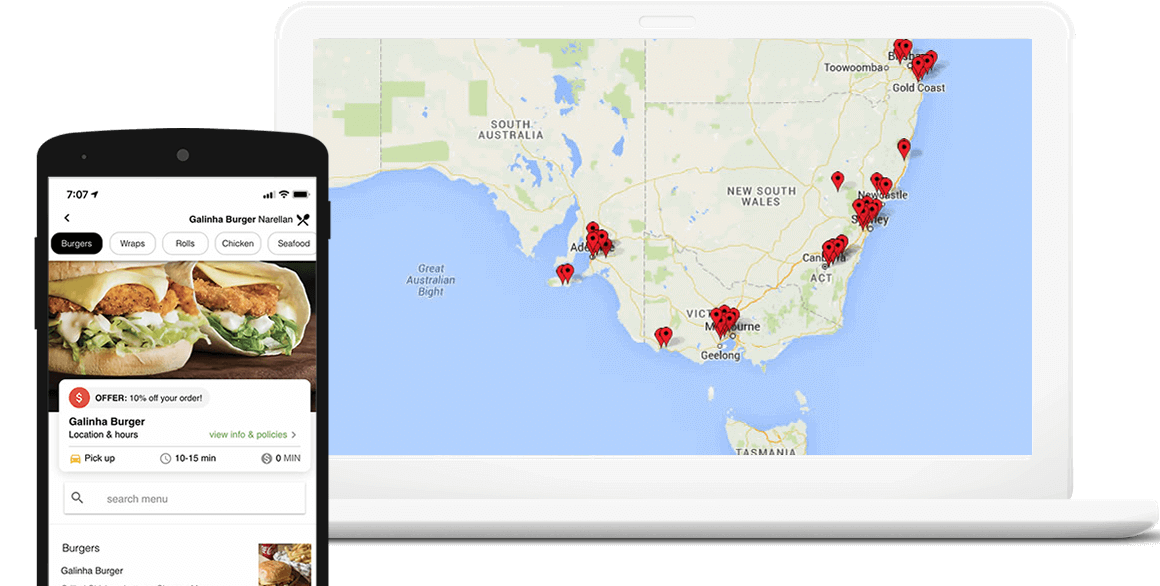This screenshot has height=586, width=1160.
Task: Tap the magnifier search icon
Action: [77, 498]
